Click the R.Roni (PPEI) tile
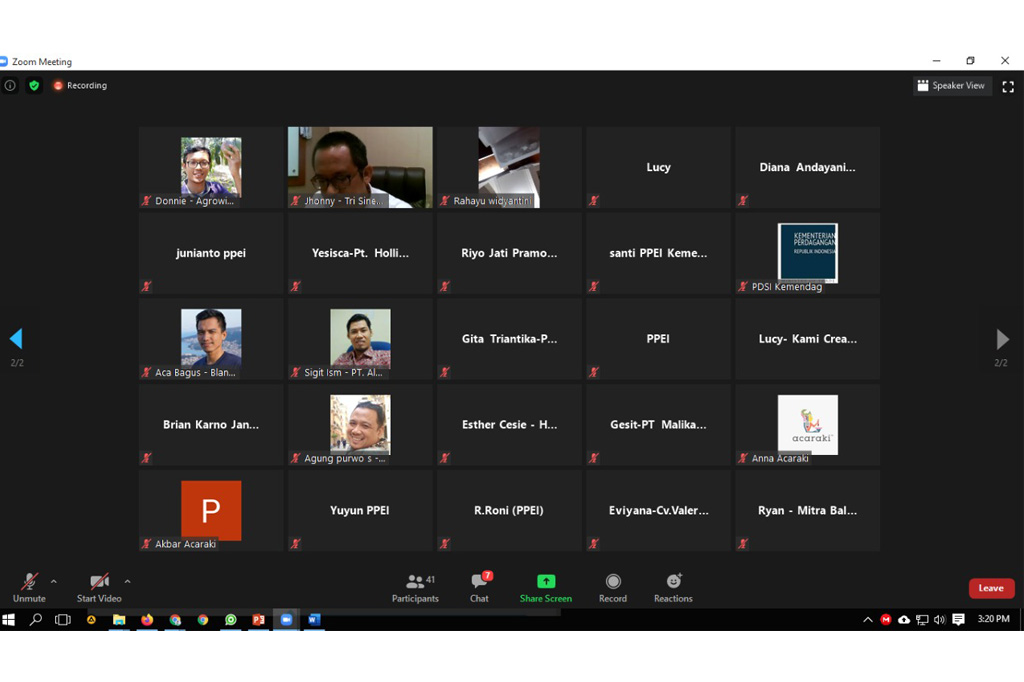The image size is (1024, 682). click(x=509, y=510)
